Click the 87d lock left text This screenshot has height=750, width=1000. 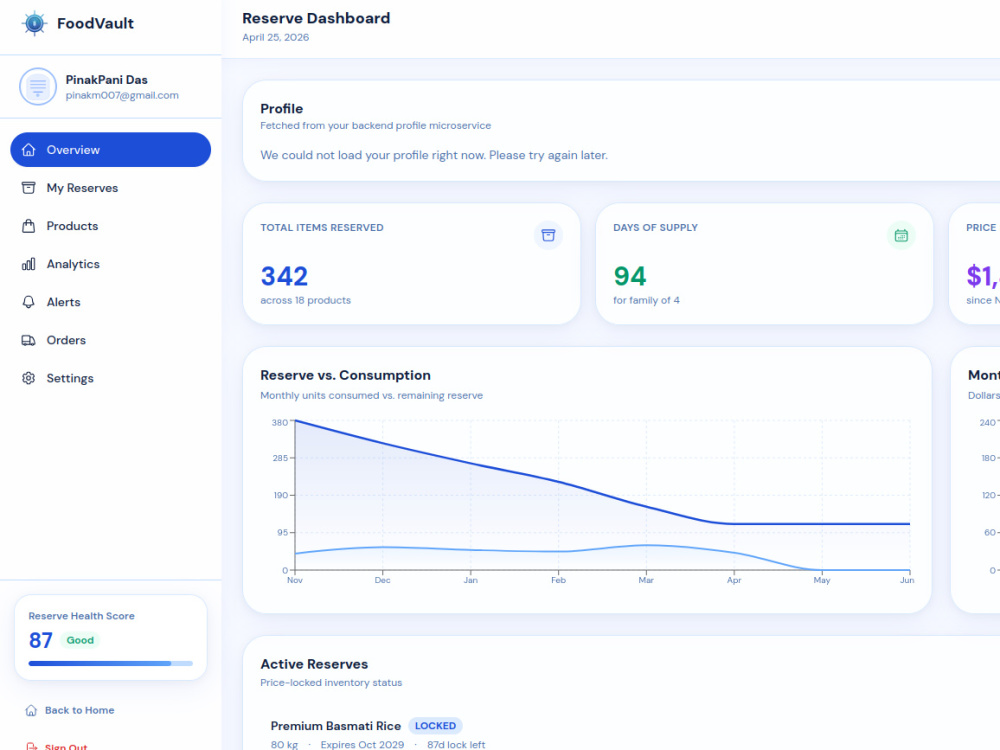pyautogui.click(x=456, y=745)
